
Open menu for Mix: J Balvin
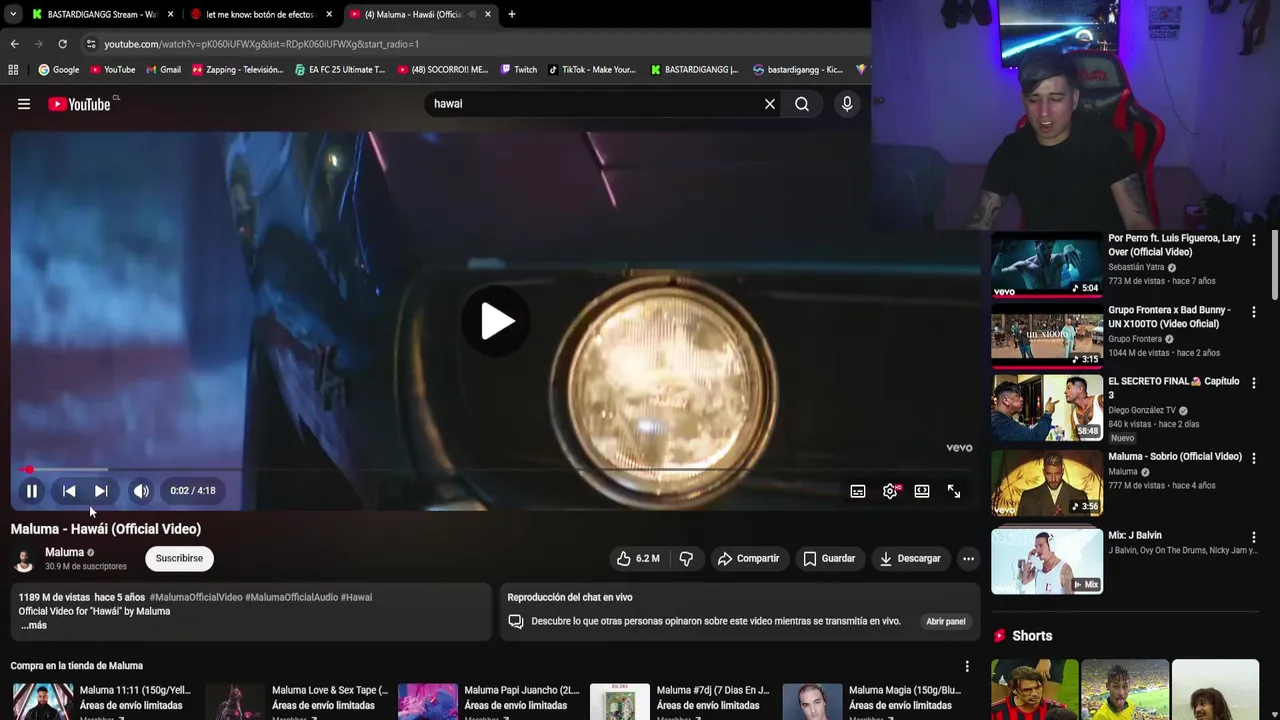[x=1253, y=537]
